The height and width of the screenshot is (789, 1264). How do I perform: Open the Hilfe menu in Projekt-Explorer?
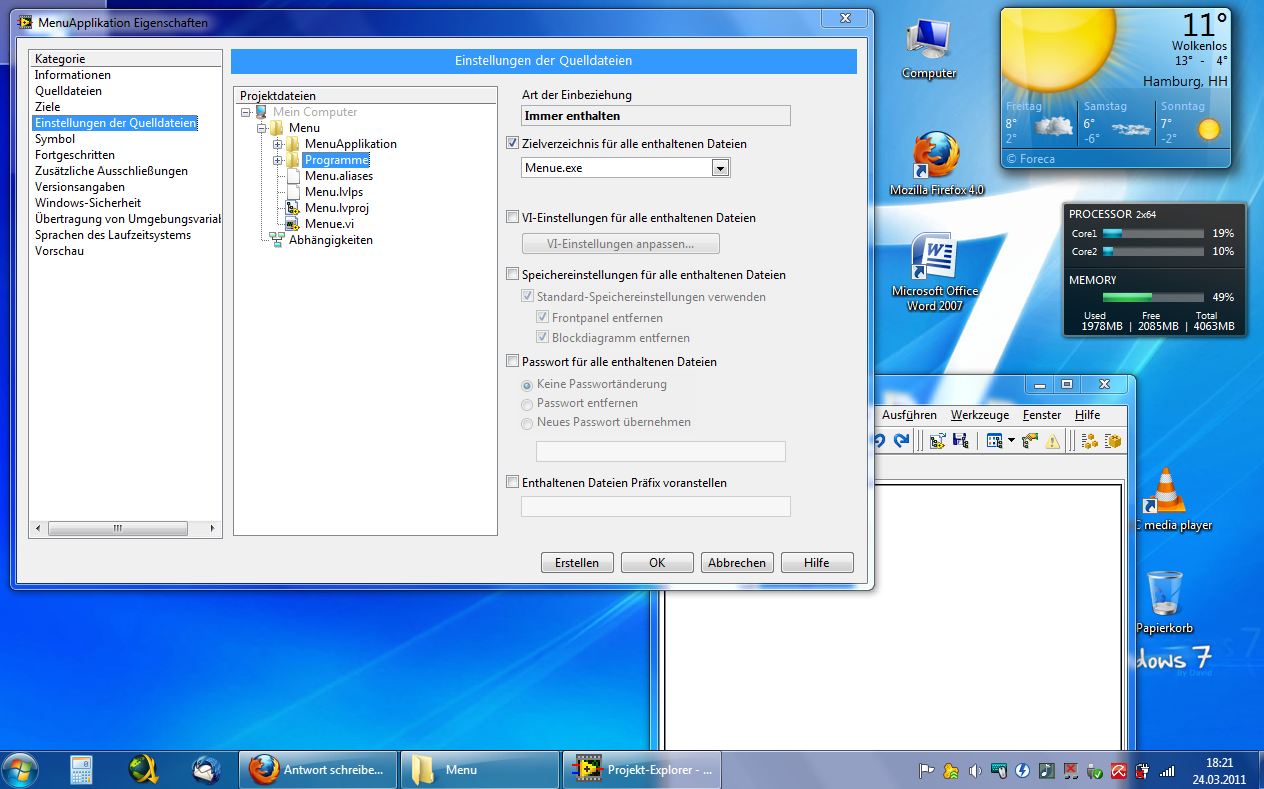[x=1087, y=415]
